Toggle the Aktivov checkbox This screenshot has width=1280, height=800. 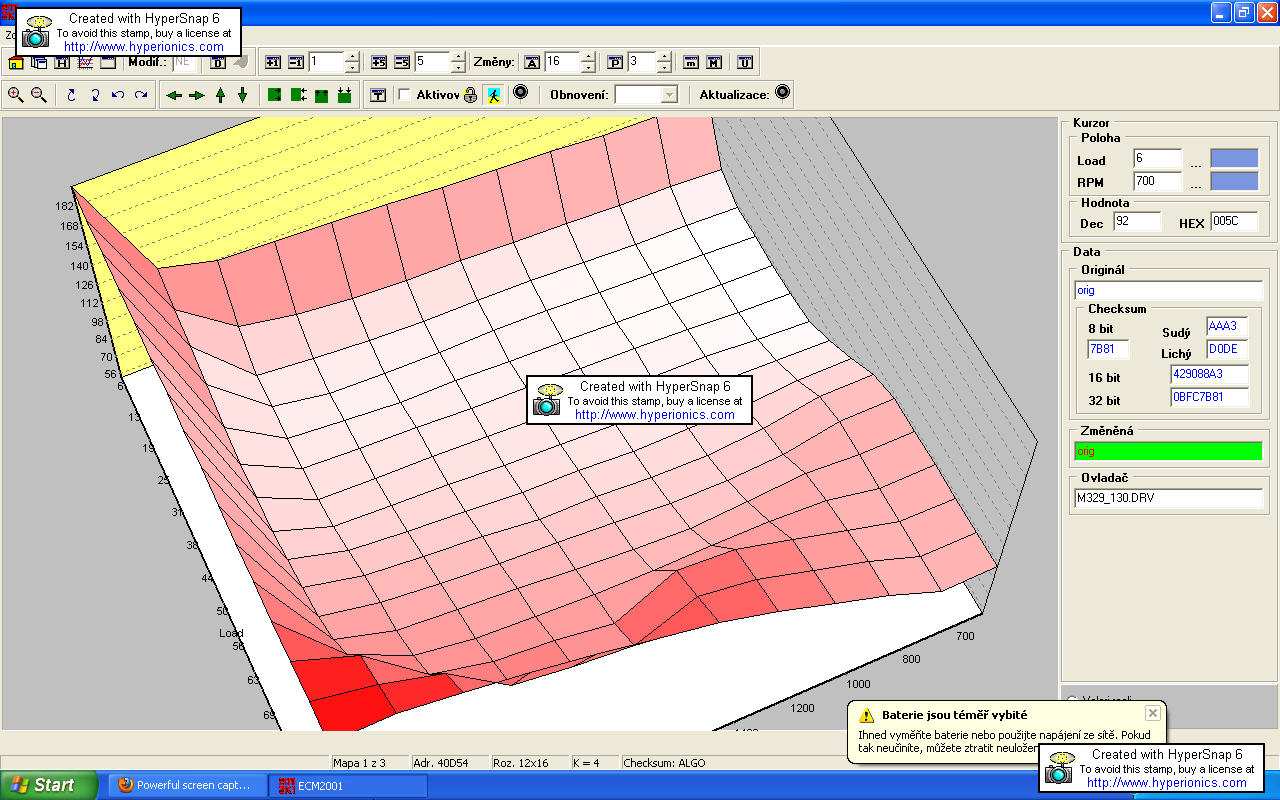[404, 95]
